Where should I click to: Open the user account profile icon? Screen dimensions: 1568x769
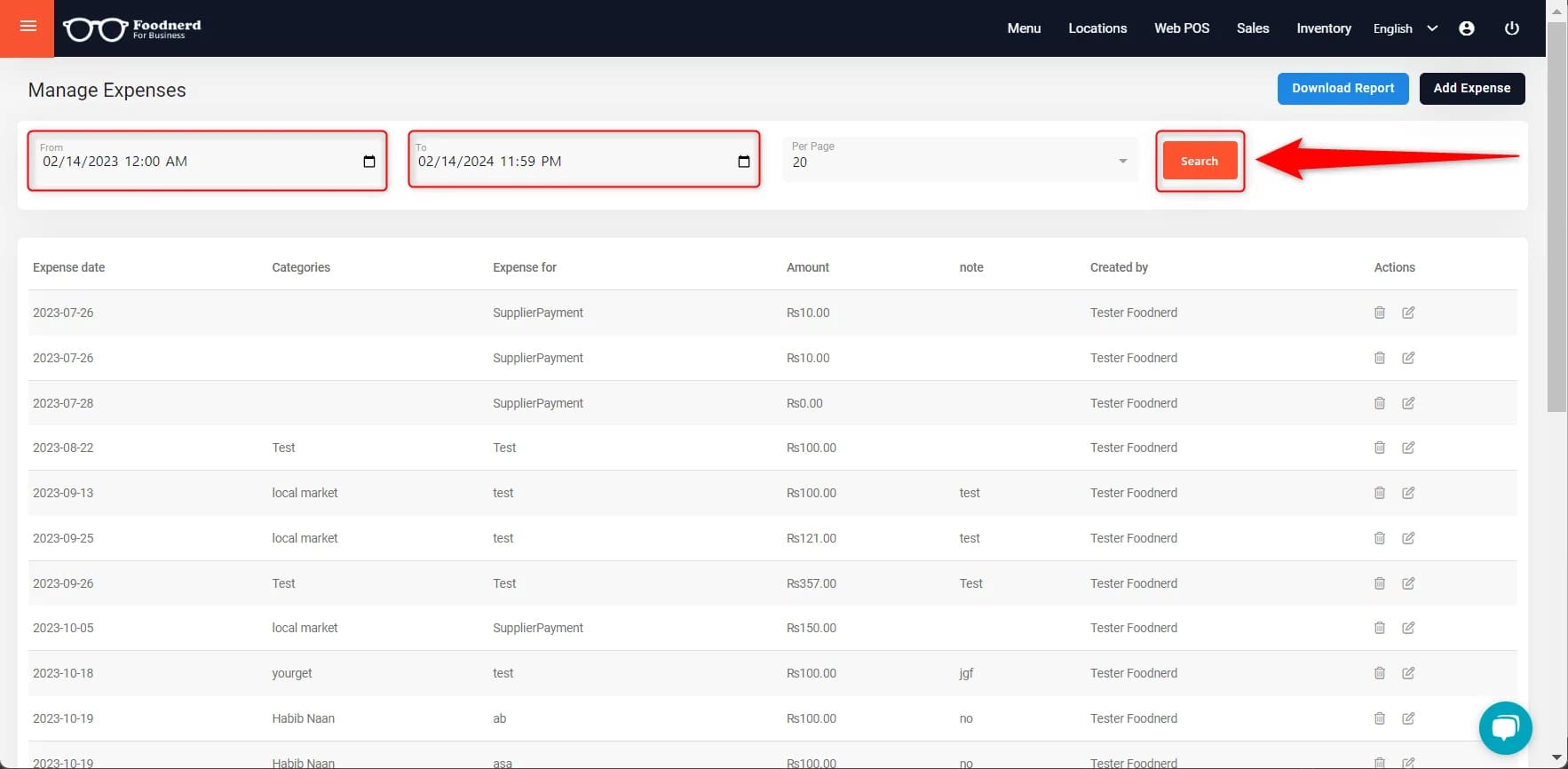[x=1467, y=28]
